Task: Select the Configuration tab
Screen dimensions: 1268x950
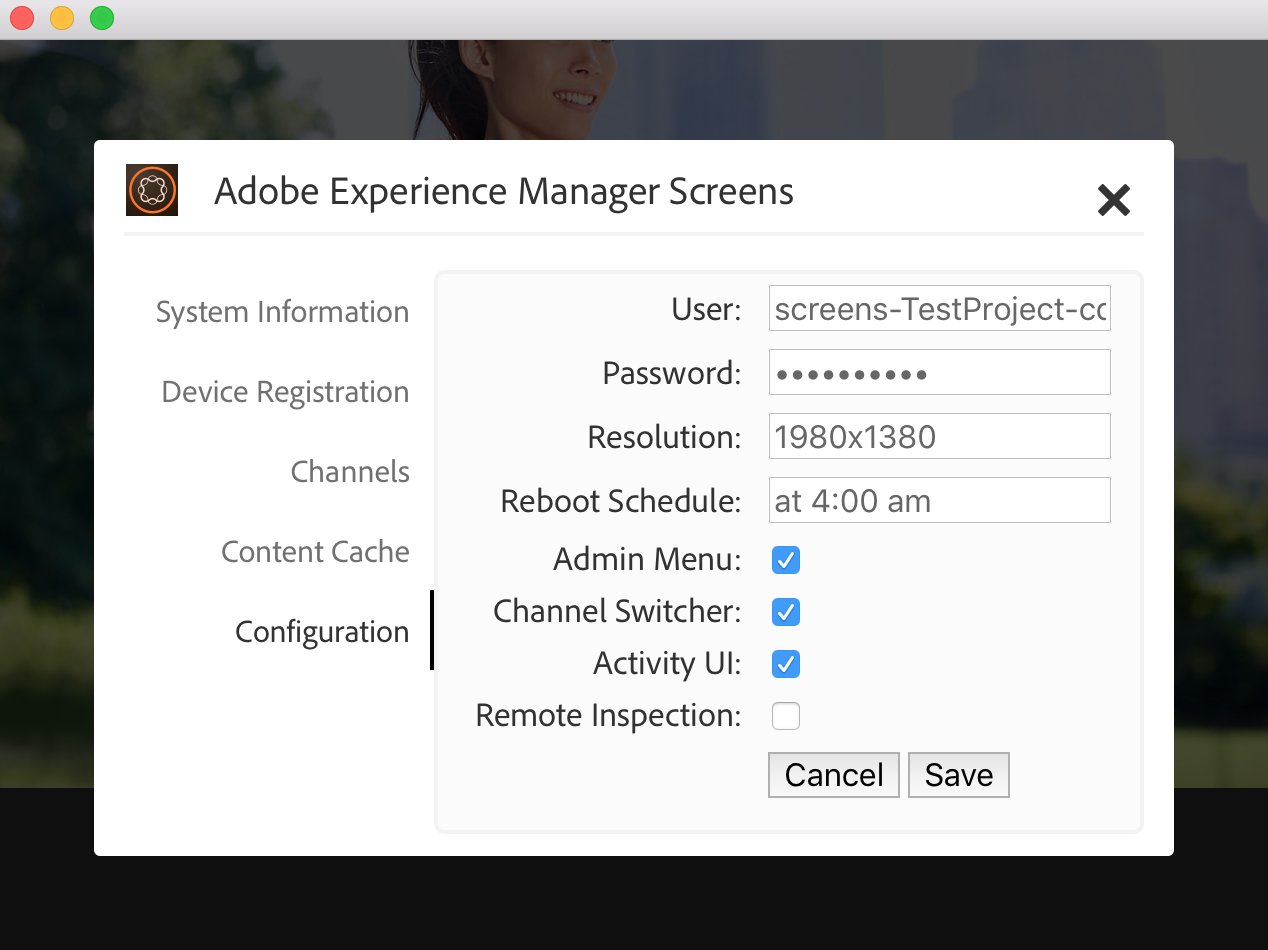Action: 322,632
